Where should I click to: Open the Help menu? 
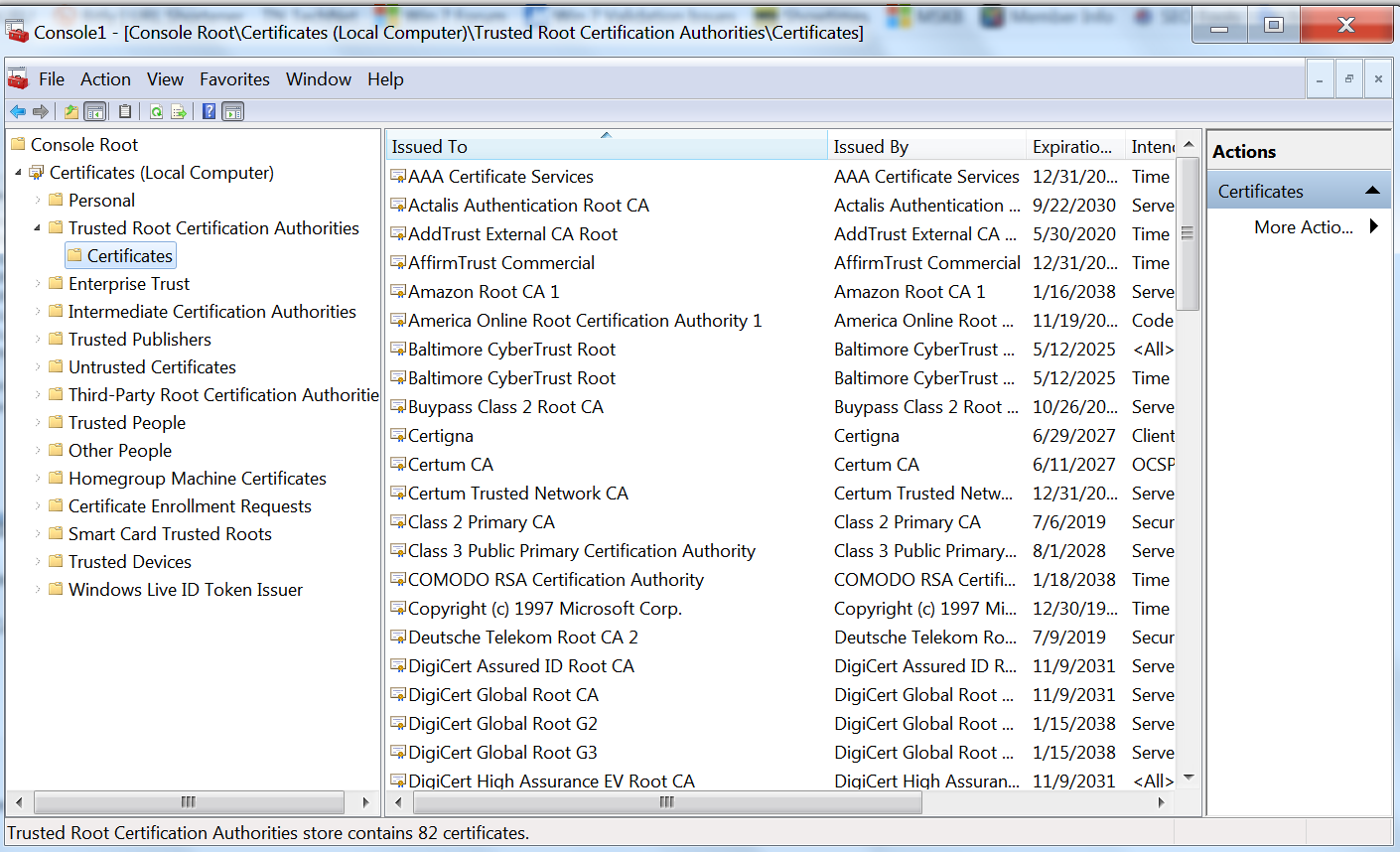tap(385, 79)
